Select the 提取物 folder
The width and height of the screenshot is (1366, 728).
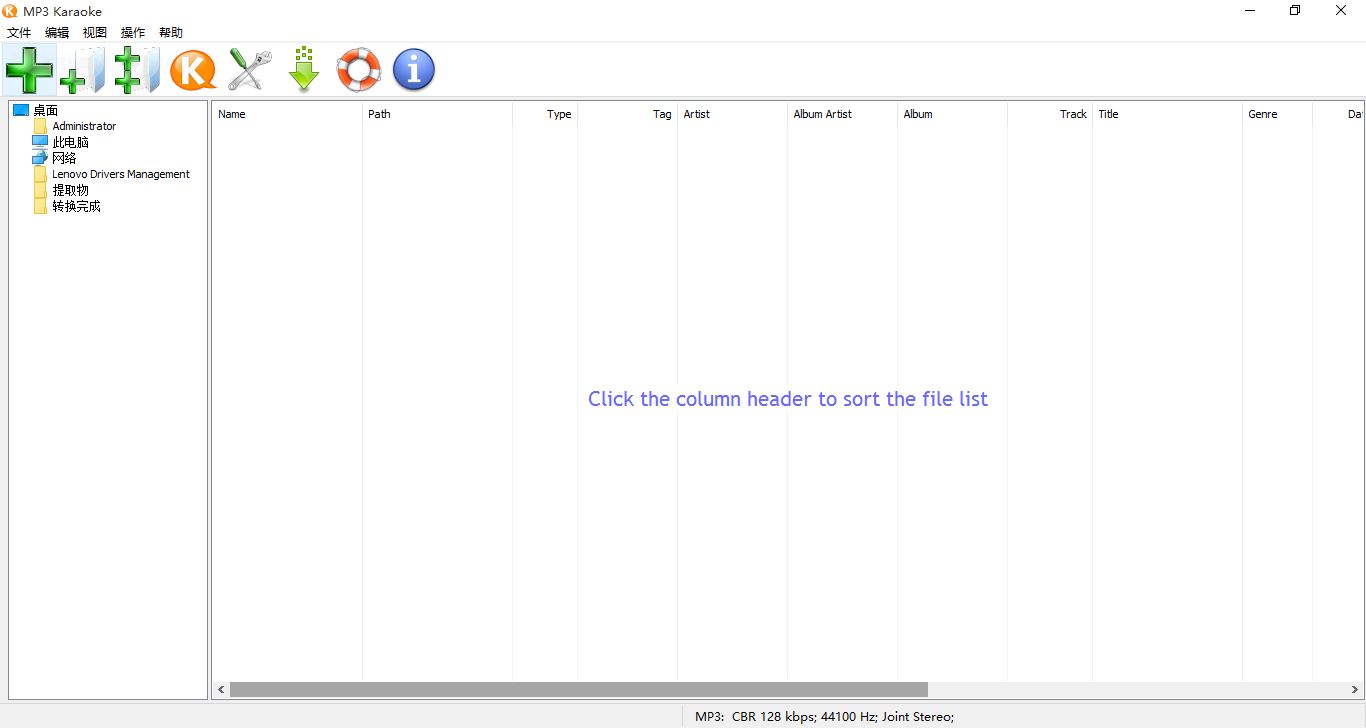point(71,190)
